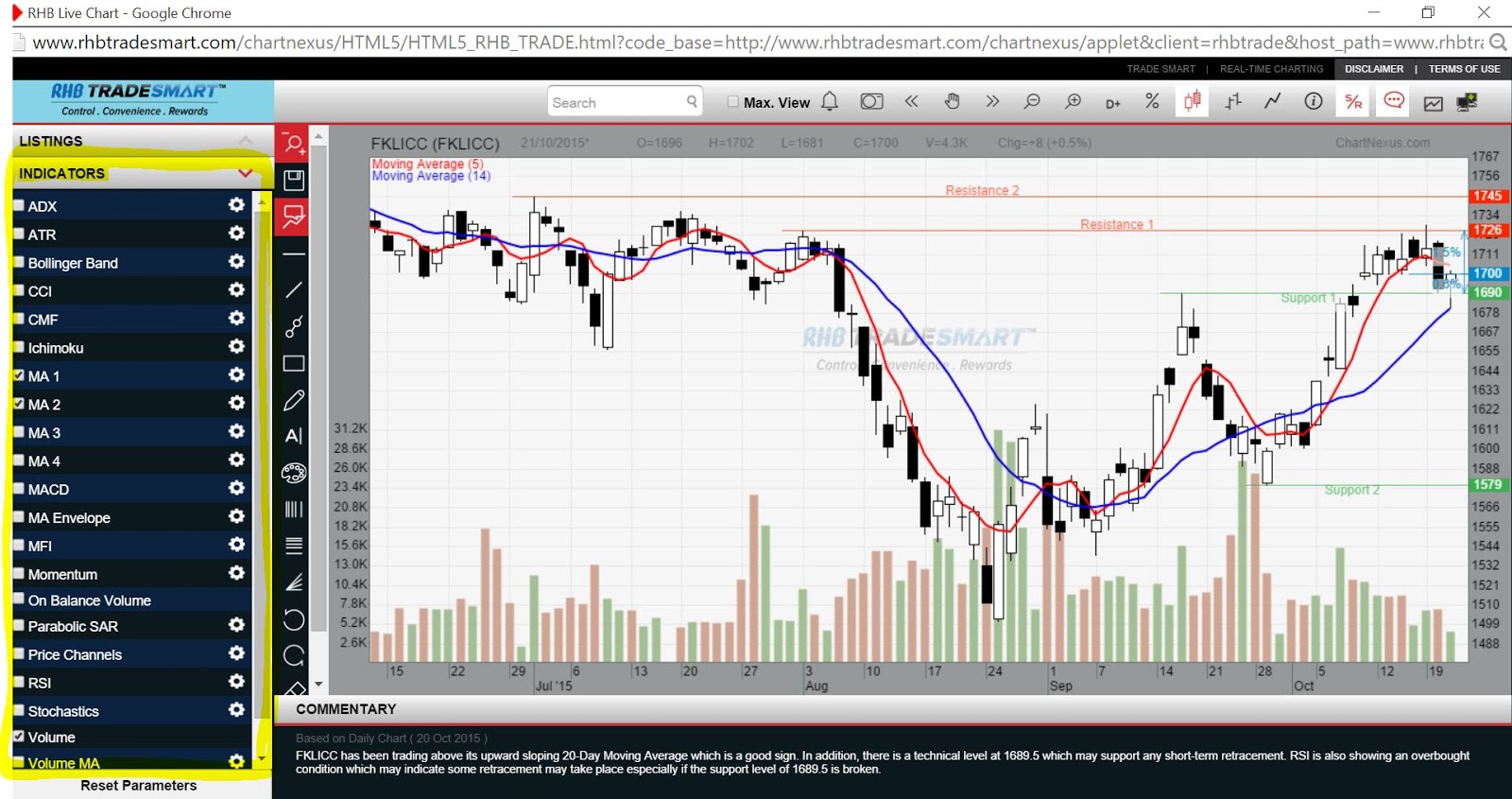Uncheck the MA 2 indicator
The height and width of the screenshot is (799, 1512).
pyautogui.click(x=19, y=404)
